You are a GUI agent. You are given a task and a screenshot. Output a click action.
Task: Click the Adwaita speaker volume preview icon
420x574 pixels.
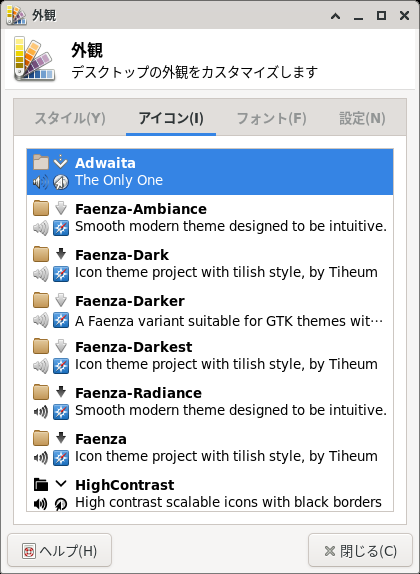[x=41, y=182]
